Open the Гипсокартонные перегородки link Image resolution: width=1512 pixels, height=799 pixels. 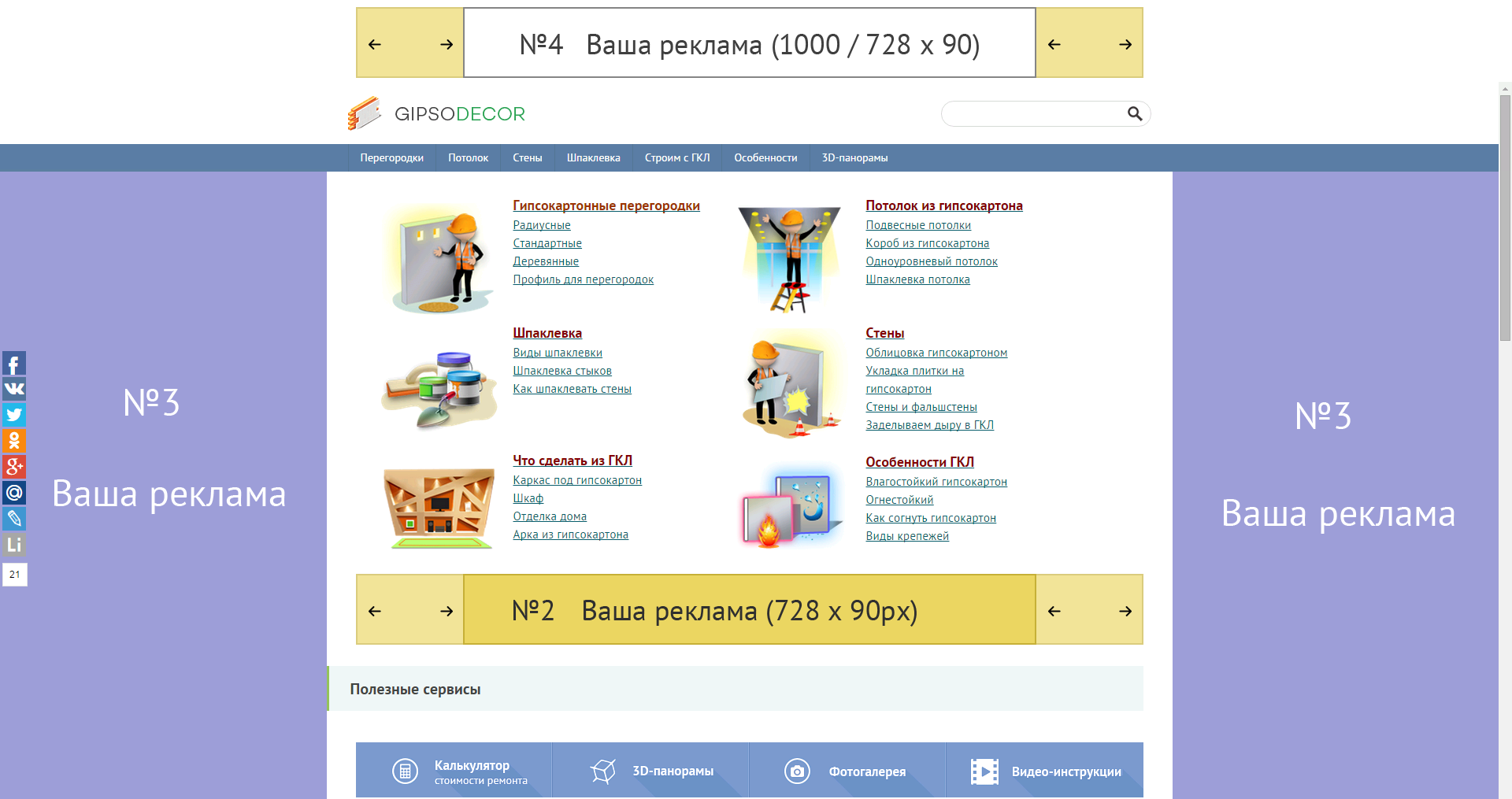pos(606,205)
